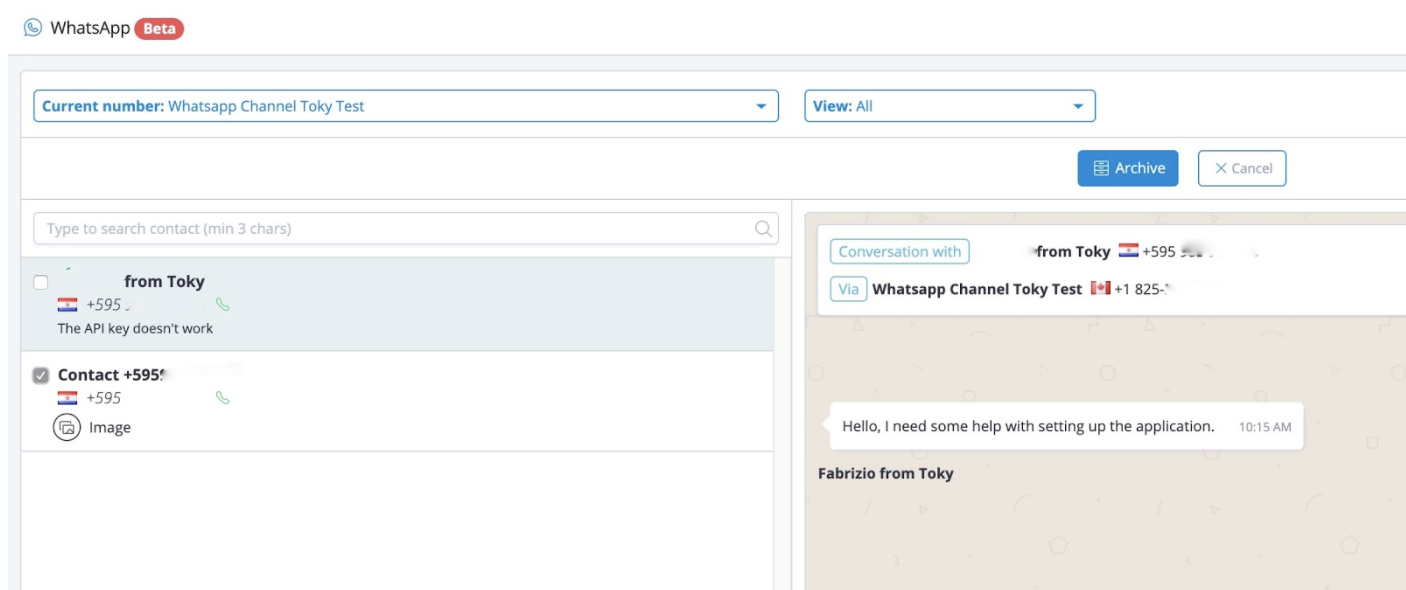The width and height of the screenshot is (1406, 590).
Task: Click the WhatsApp logo icon
Action: coord(33,28)
